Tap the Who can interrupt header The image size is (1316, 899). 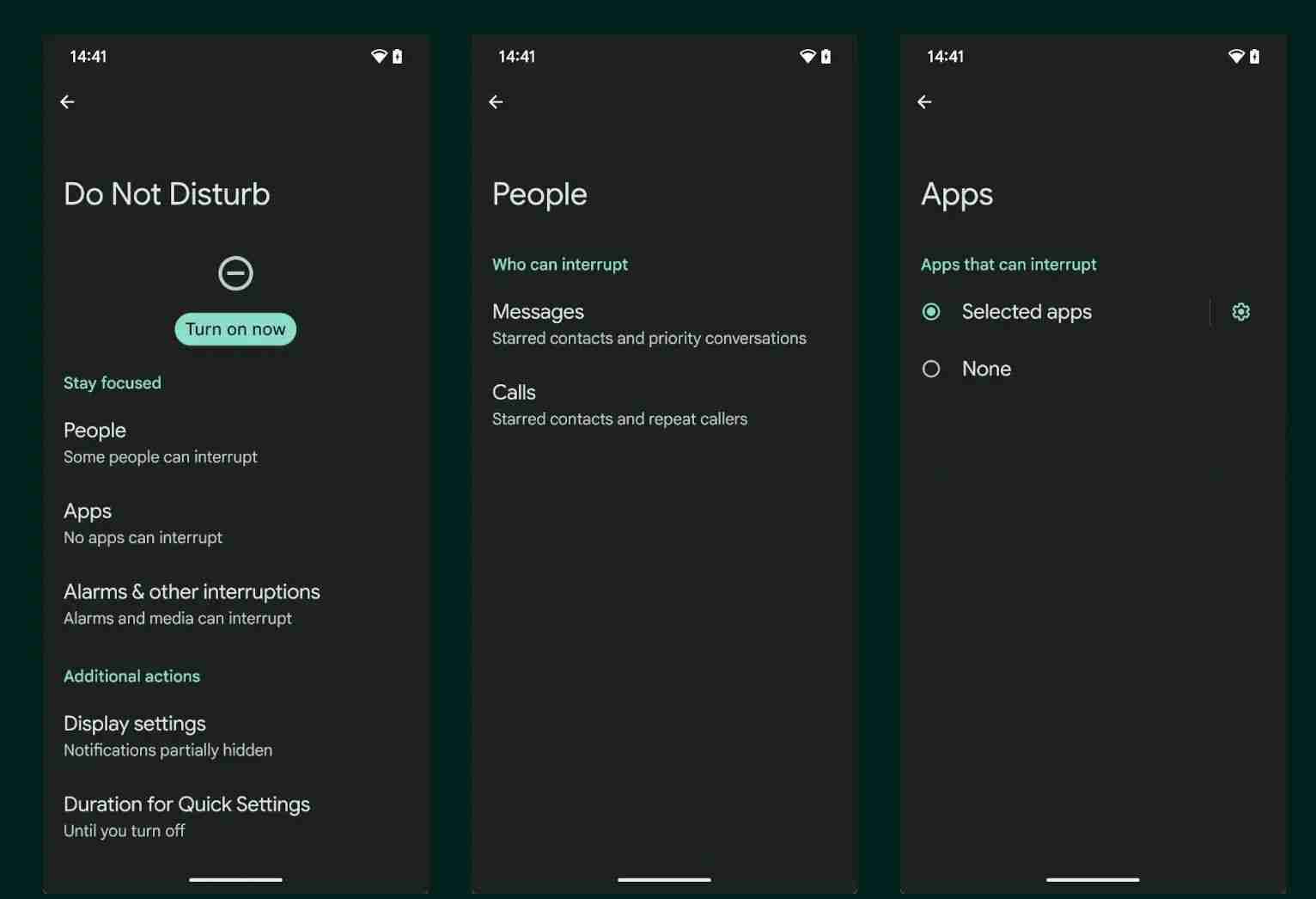tap(560, 265)
